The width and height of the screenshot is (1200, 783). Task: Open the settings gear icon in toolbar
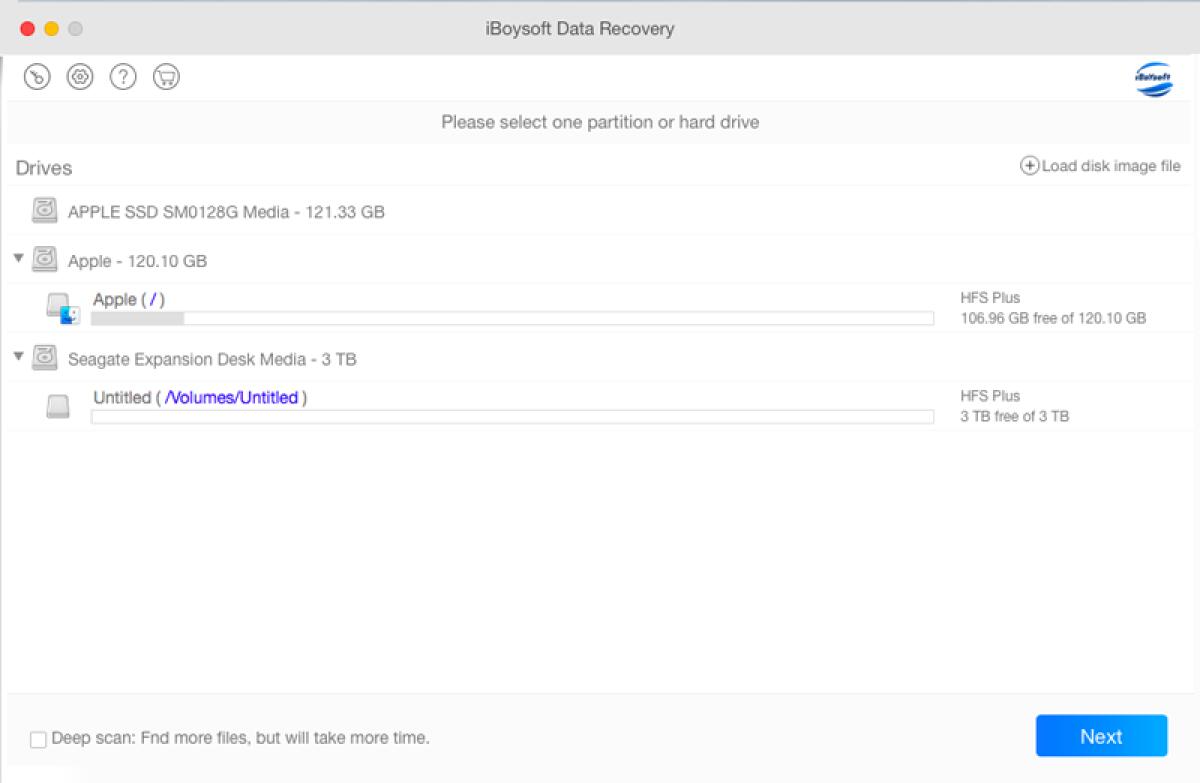[80, 77]
